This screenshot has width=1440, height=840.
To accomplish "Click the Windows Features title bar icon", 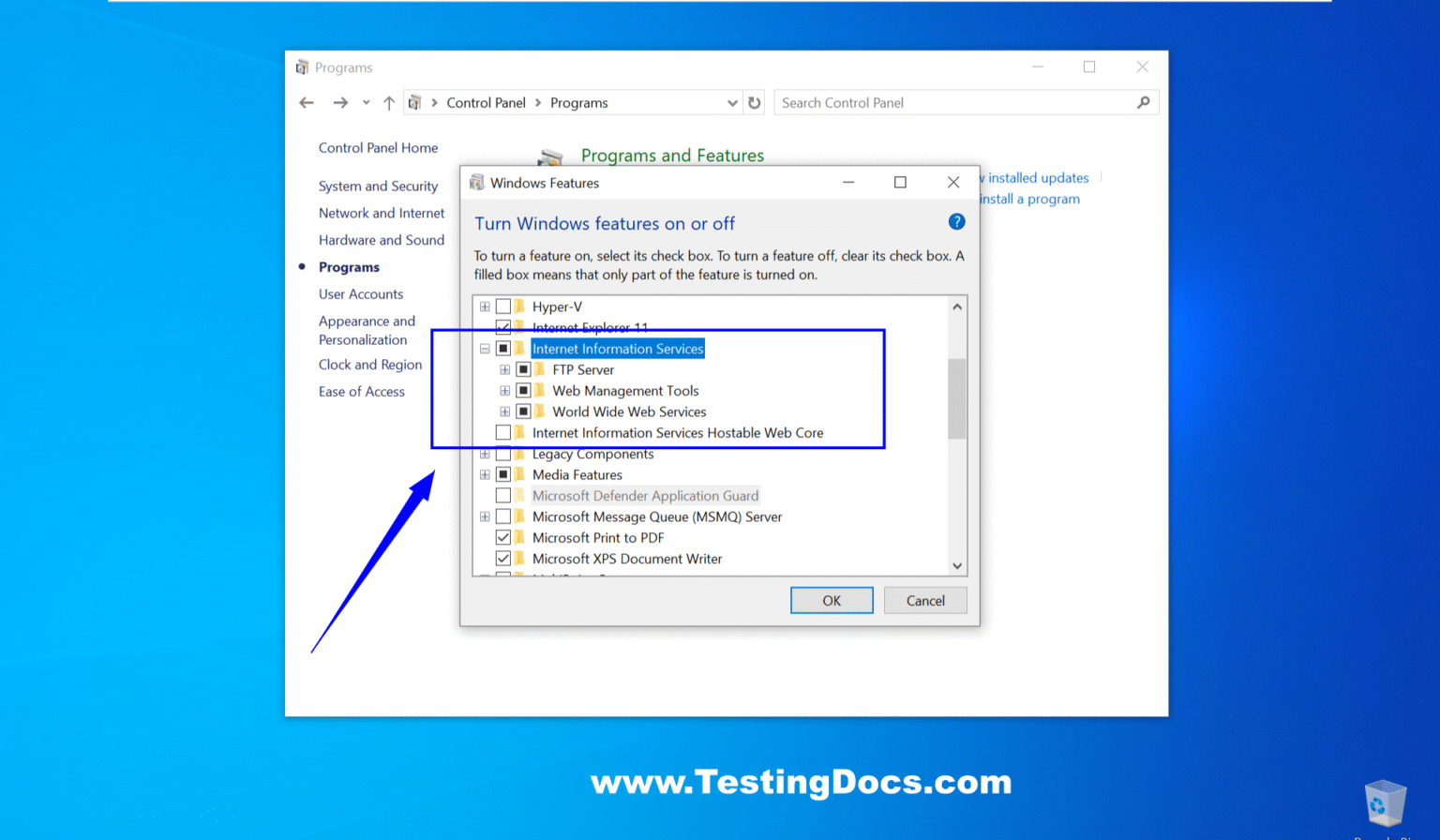I will tap(476, 182).
